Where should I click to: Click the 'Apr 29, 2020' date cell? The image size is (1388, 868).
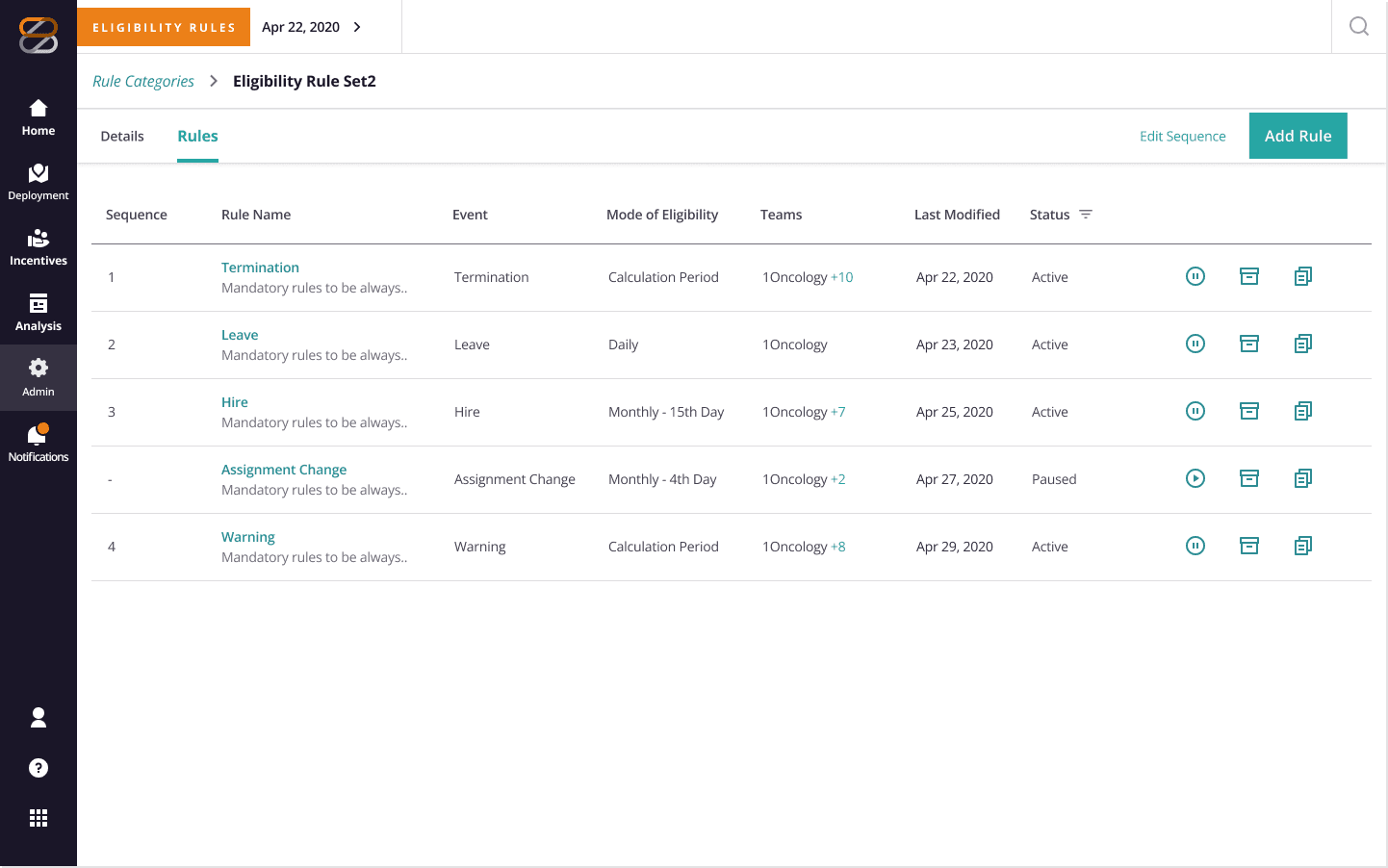point(955,547)
